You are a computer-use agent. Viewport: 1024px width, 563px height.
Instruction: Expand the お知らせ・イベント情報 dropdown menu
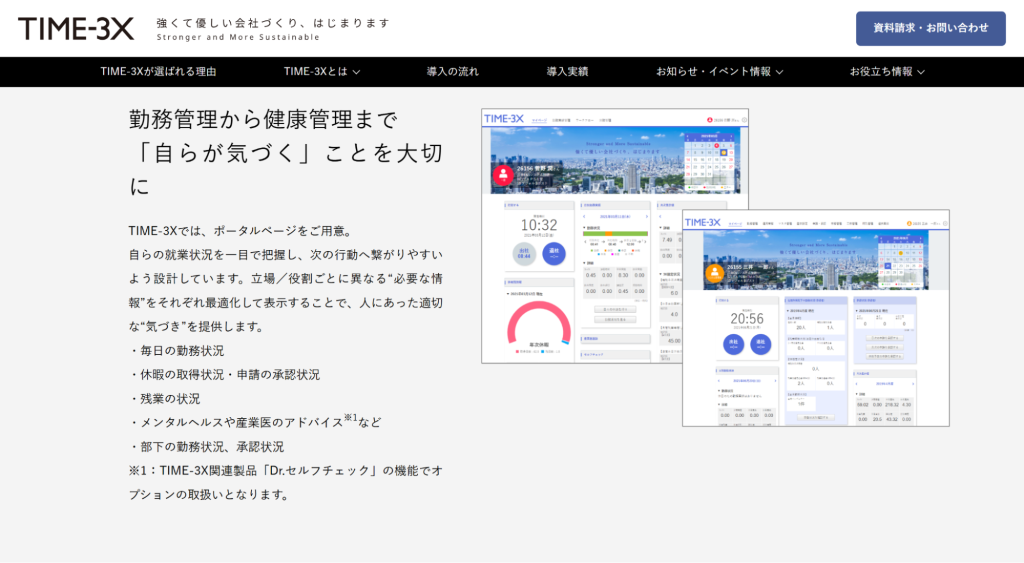click(719, 72)
